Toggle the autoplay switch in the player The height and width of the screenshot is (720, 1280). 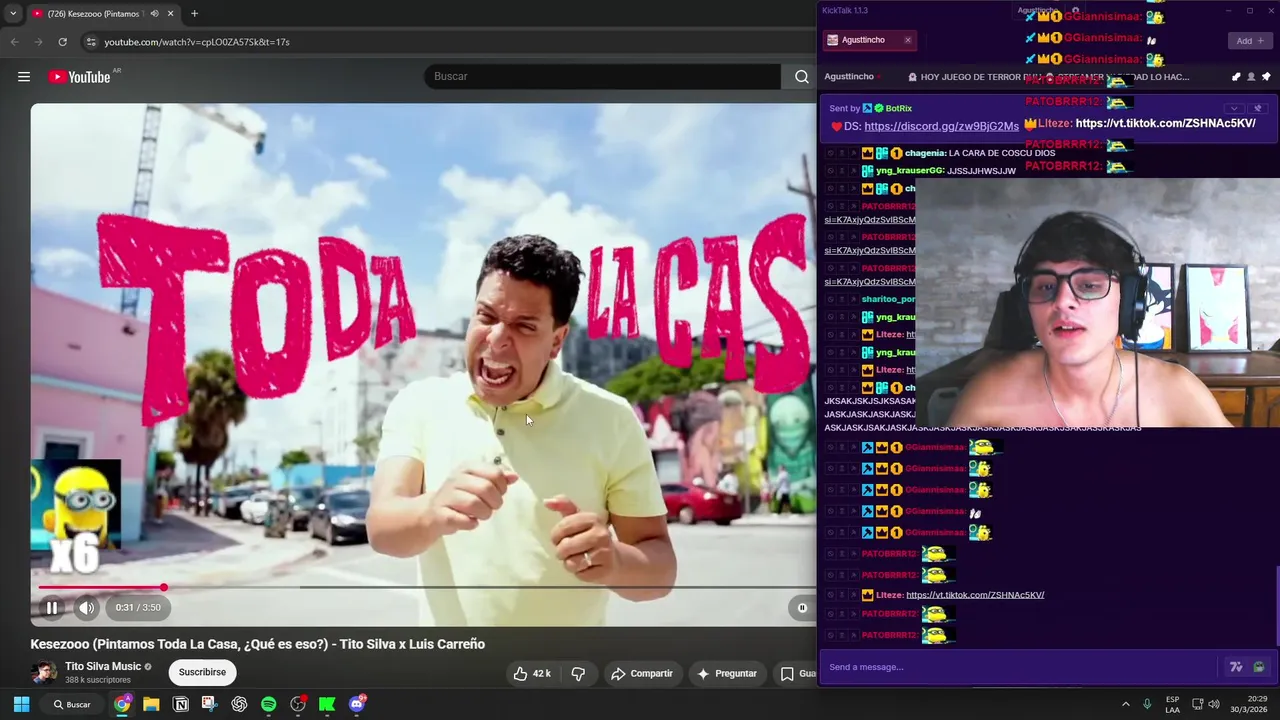(801, 607)
